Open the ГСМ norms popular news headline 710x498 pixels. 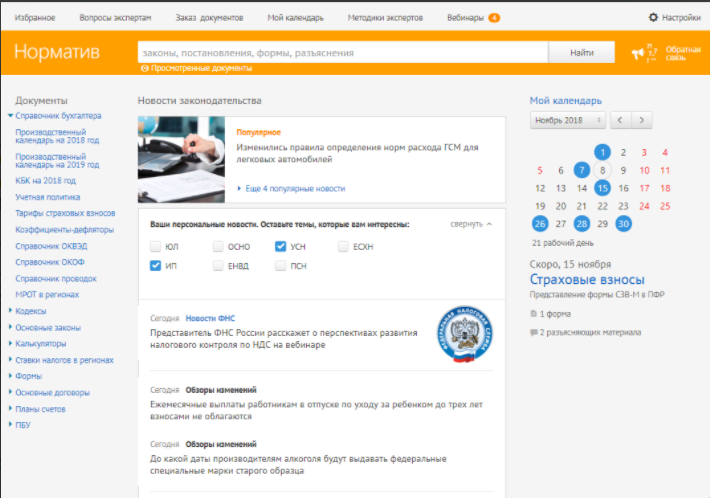pos(357,153)
